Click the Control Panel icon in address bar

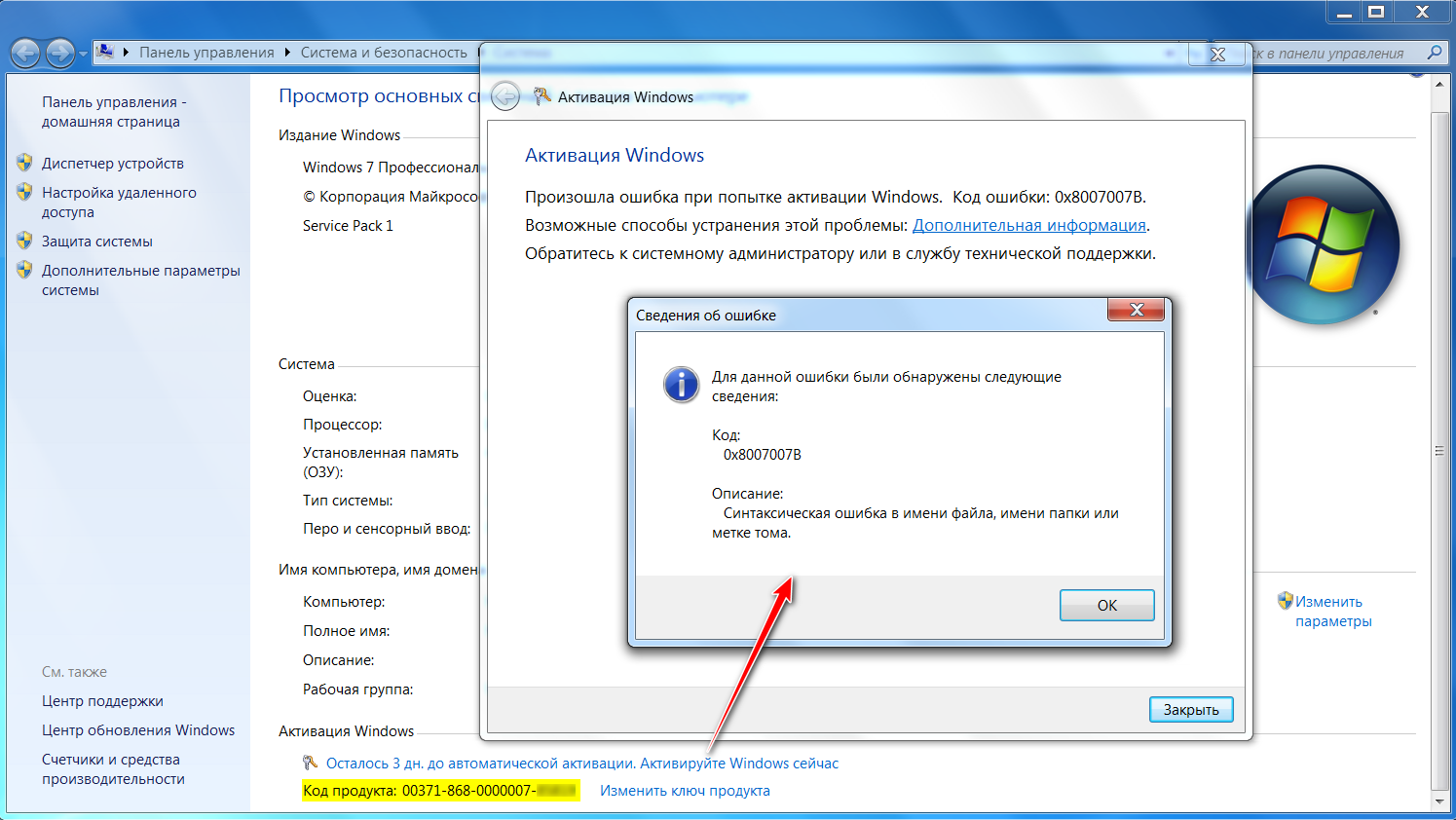pos(105,52)
